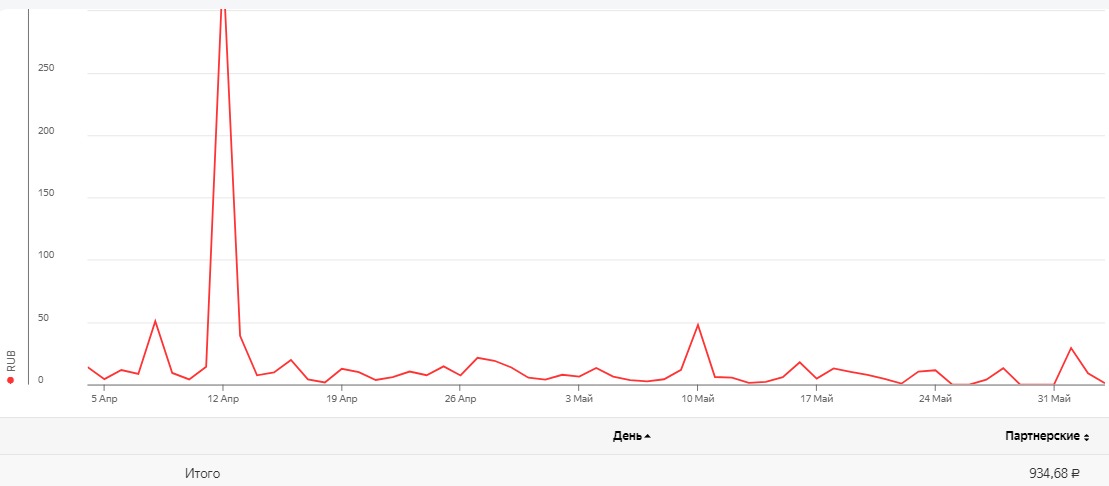The image size is (1109, 486).
Task: Click the 934,68 ₽ total value
Action: point(1054,473)
